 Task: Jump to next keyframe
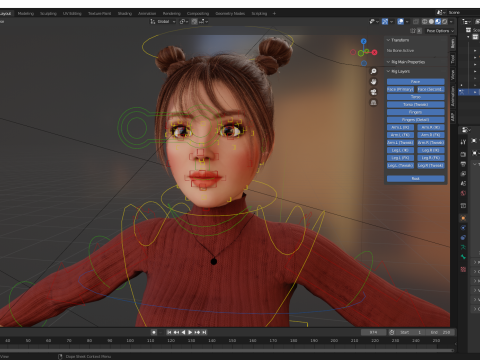click(197, 332)
